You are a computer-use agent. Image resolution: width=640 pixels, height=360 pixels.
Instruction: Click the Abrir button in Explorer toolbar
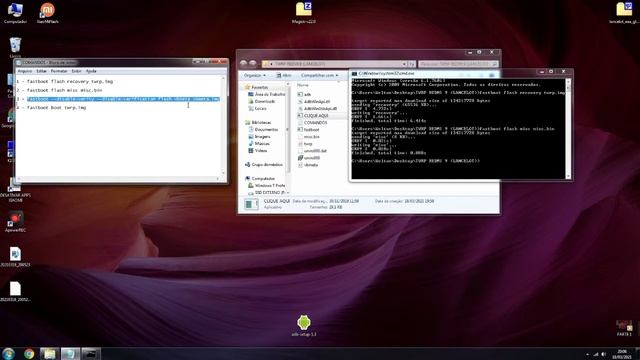click(284, 76)
